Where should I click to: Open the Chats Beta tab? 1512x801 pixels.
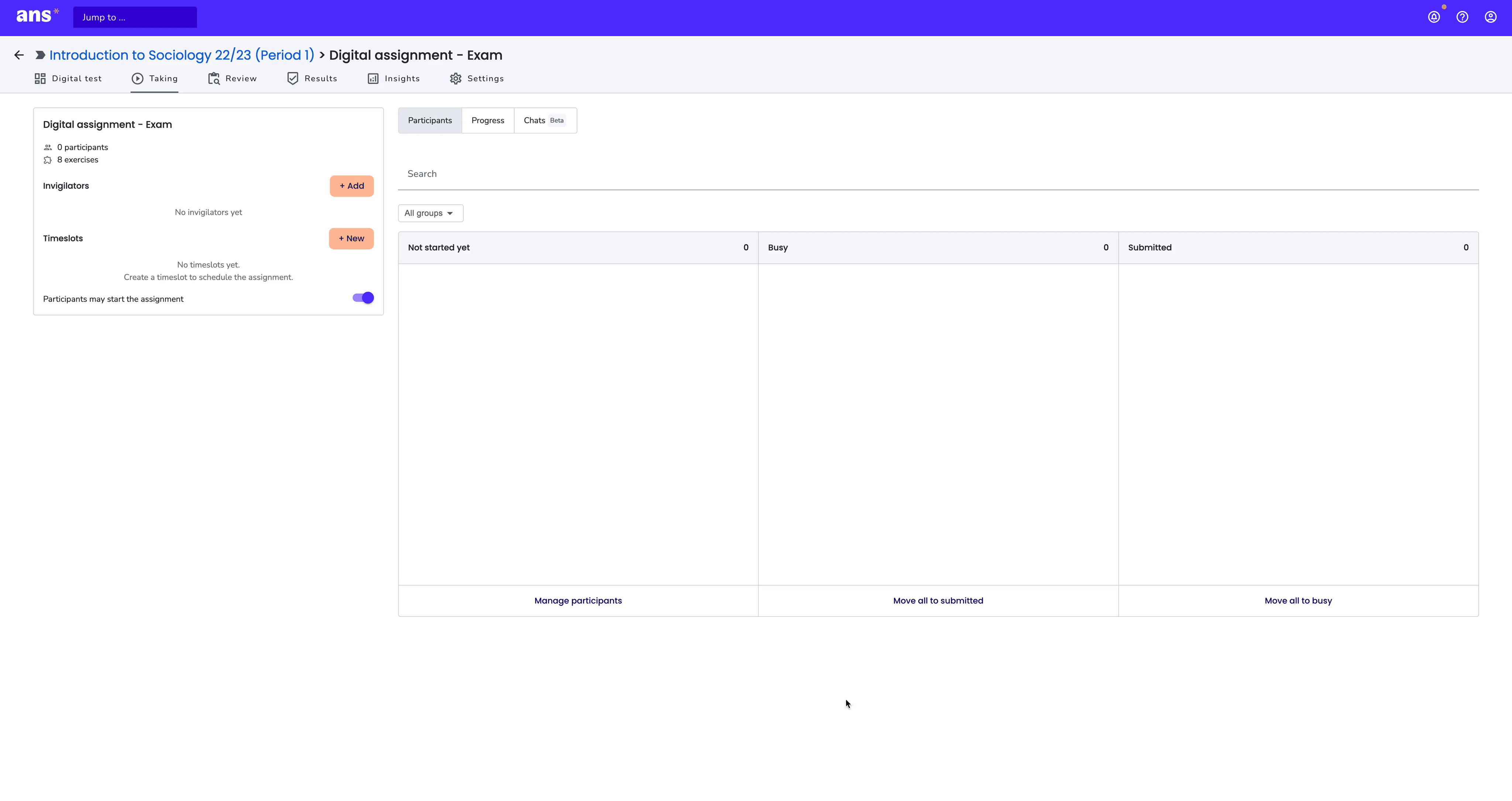[545, 120]
